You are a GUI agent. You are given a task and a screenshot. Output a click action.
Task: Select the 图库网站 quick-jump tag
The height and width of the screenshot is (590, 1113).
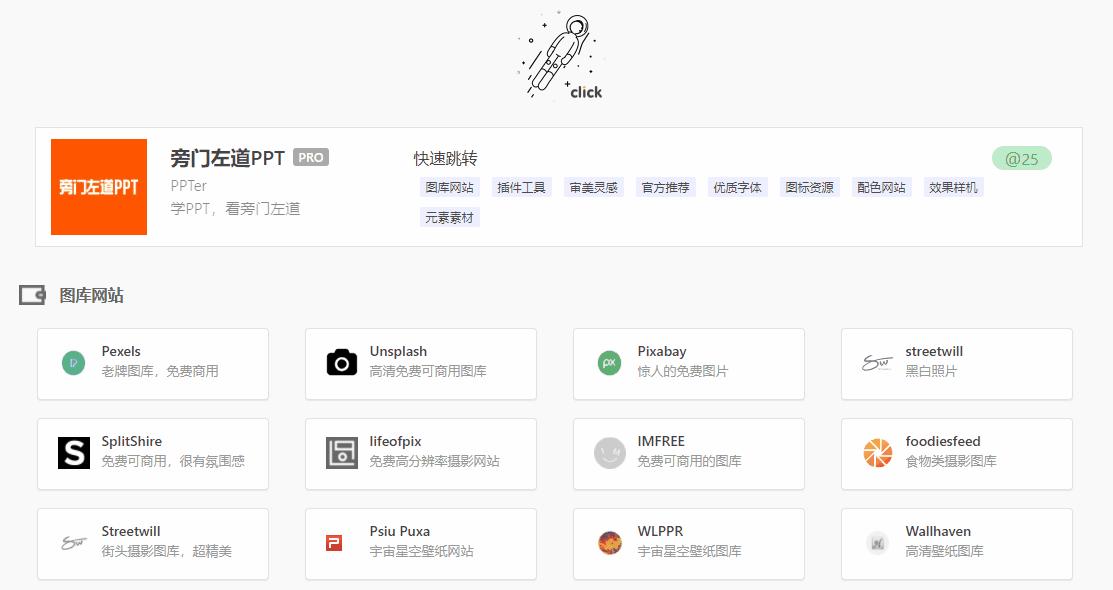pos(451,187)
